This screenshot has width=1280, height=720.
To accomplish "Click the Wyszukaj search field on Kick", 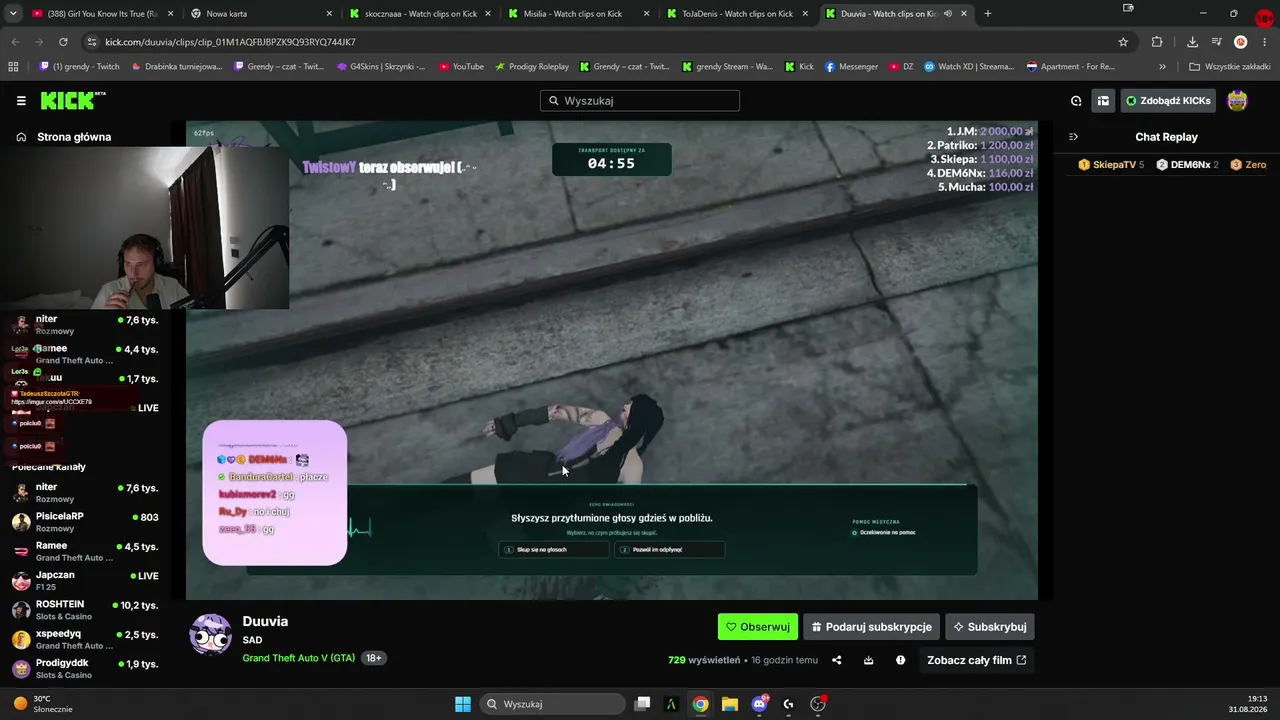I will 640,100.
